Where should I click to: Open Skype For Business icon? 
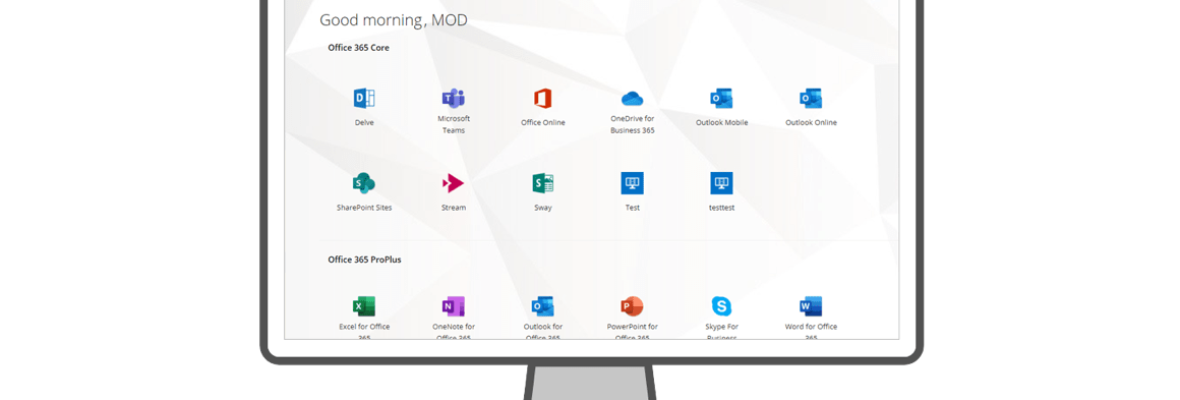722,306
